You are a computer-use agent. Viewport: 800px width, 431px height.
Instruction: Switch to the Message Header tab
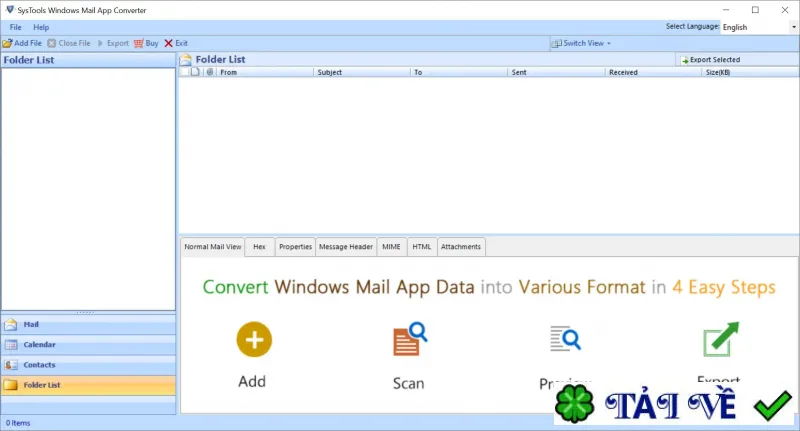coord(346,247)
